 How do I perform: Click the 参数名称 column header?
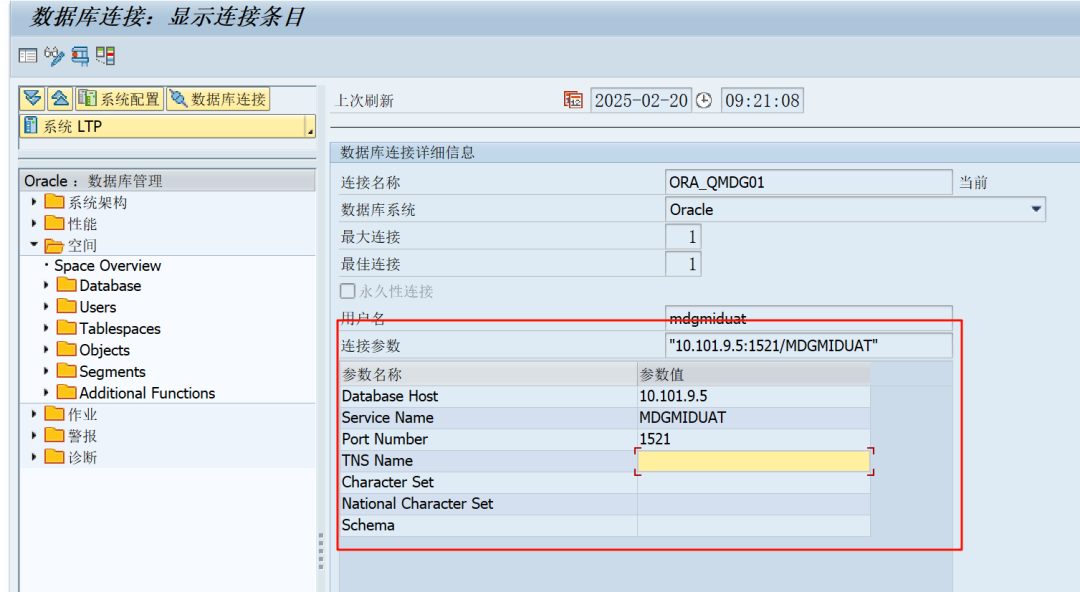pyautogui.click(x=488, y=374)
